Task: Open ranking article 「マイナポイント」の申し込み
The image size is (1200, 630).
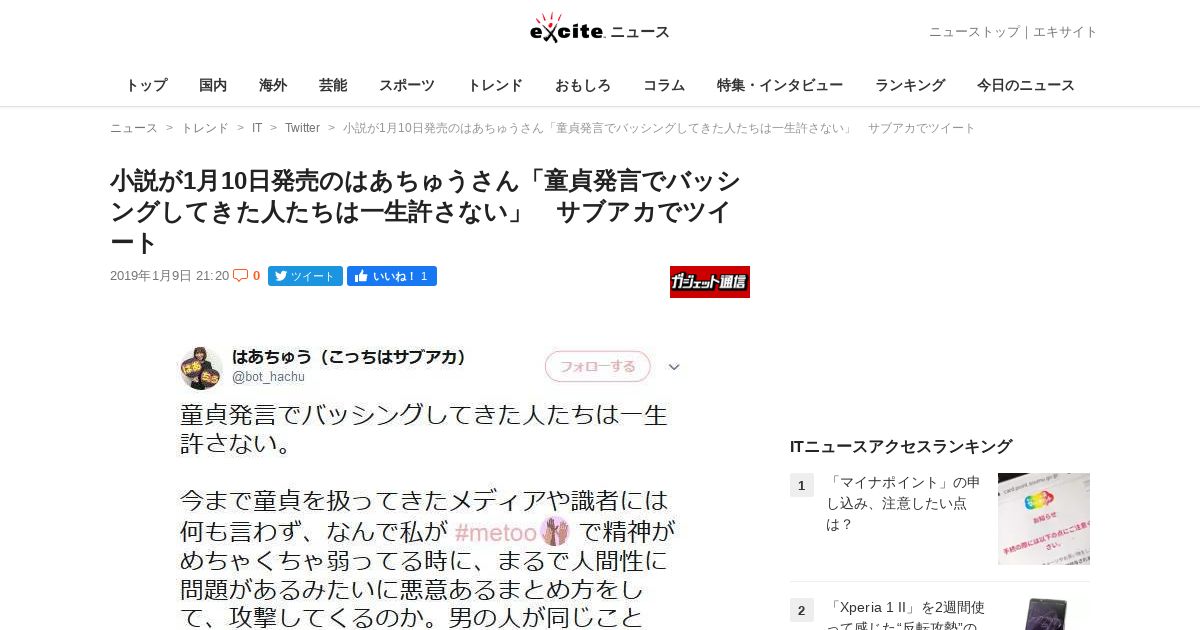Action: [903, 503]
